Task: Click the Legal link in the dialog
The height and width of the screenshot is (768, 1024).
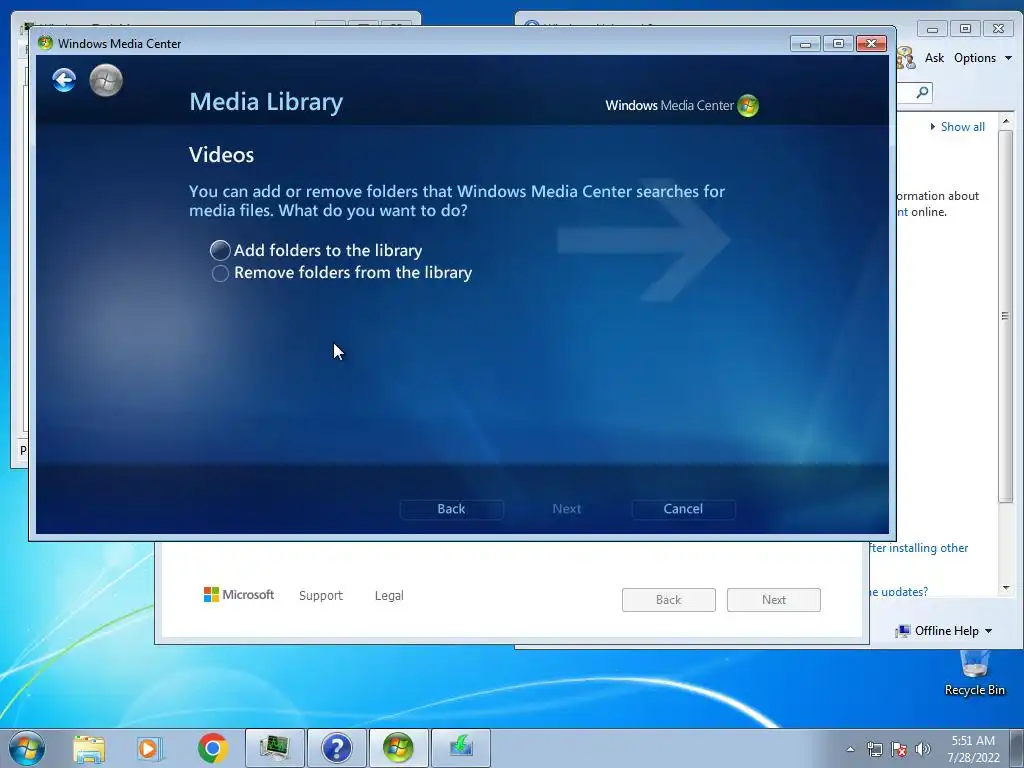Action: 389,596
